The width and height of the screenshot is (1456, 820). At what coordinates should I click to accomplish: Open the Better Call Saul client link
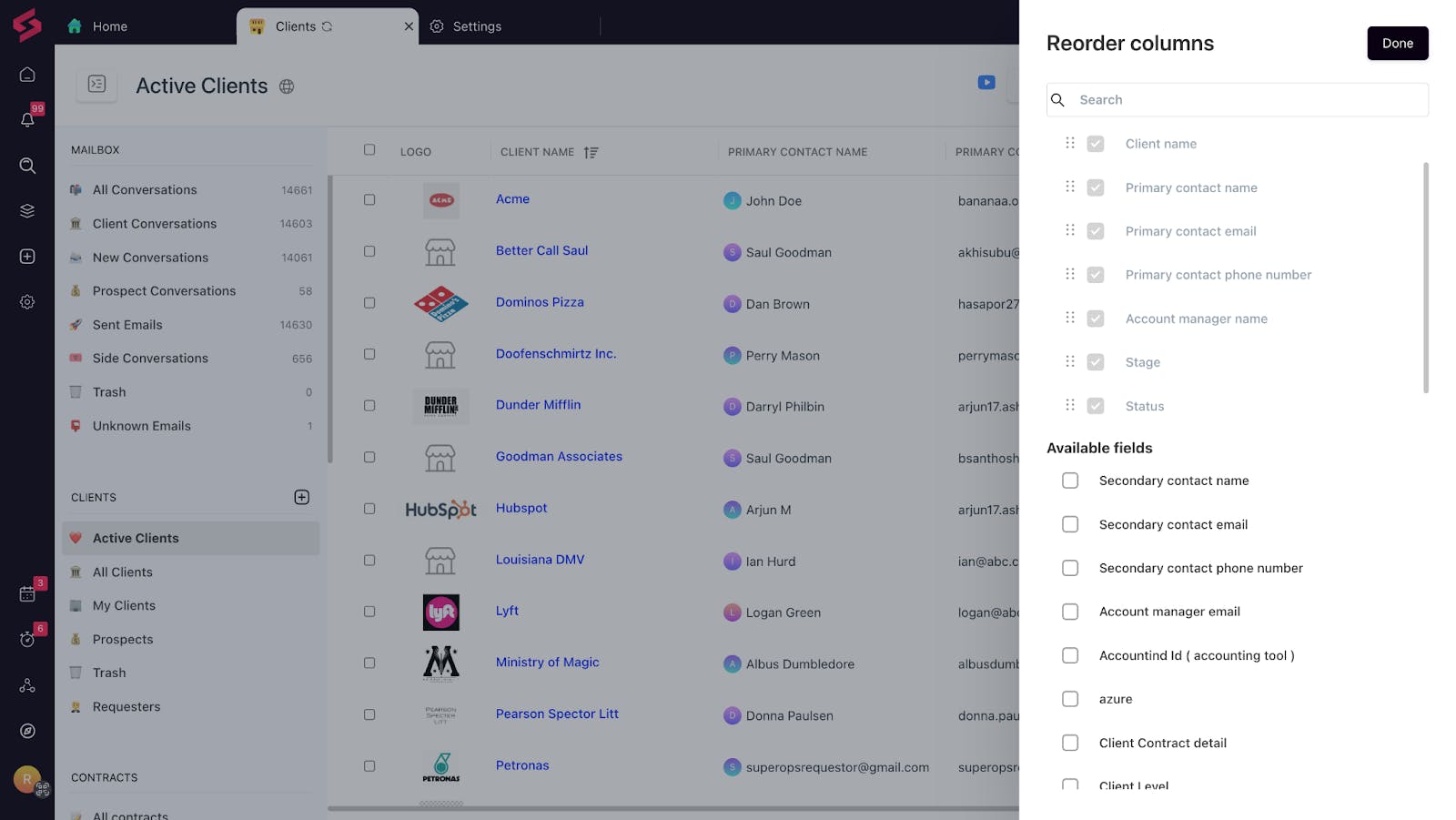541,251
